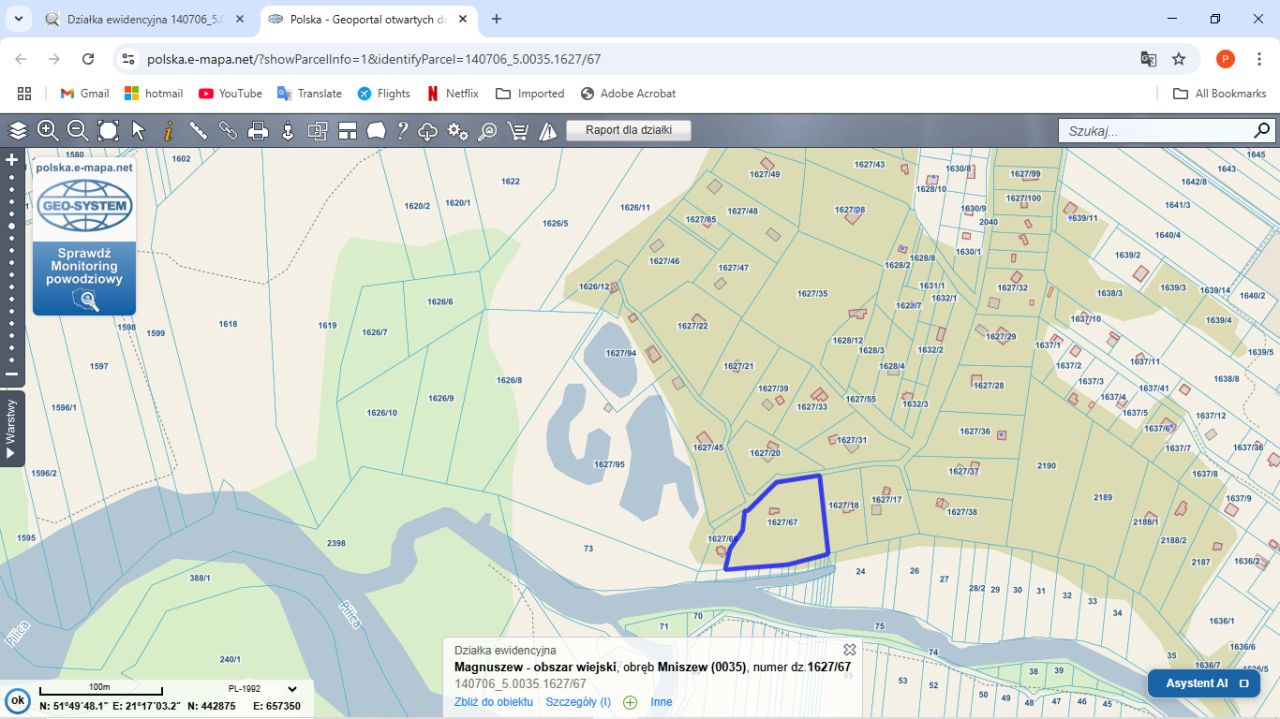Open the gears settings icon
Screen dimensions: 1280x719
458,131
